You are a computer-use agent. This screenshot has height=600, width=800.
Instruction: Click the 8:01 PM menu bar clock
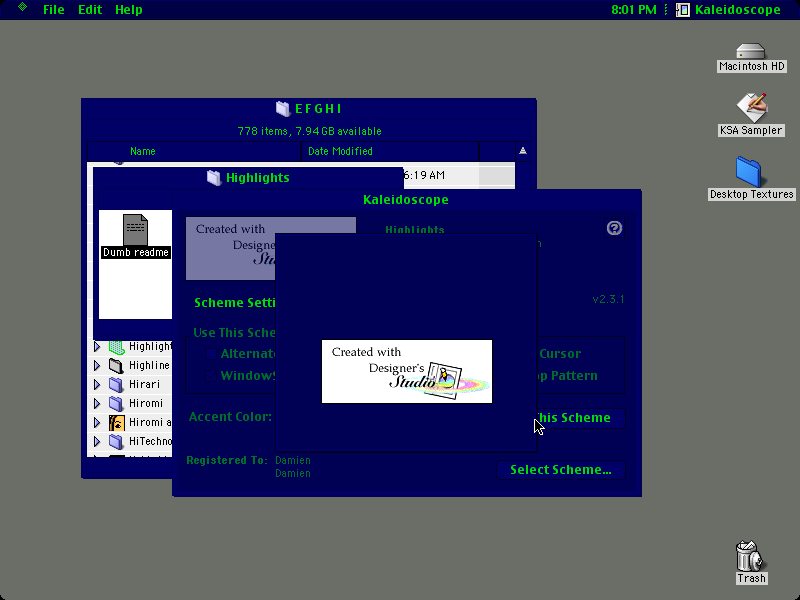[x=634, y=10]
